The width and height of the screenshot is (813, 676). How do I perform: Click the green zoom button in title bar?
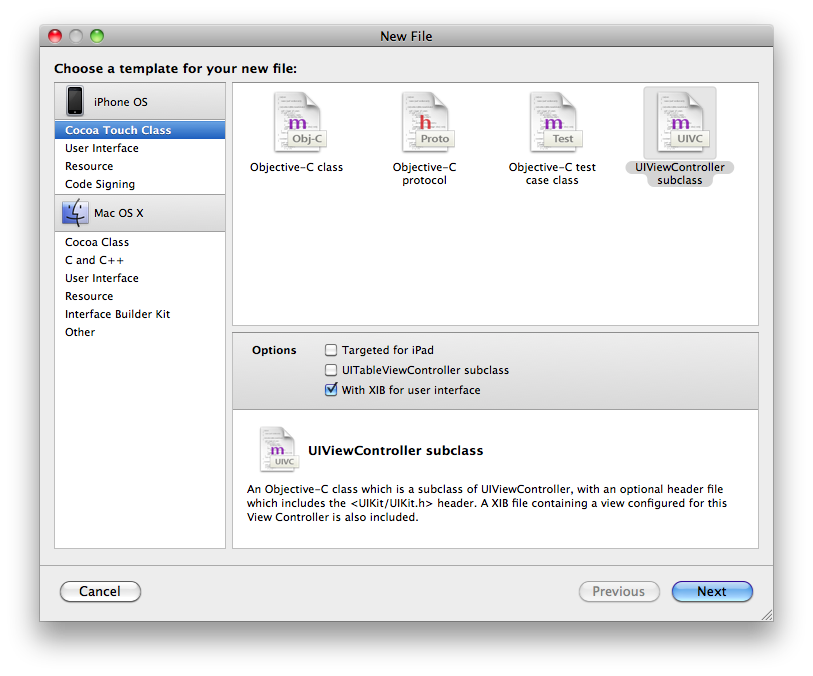(x=97, y=36)
